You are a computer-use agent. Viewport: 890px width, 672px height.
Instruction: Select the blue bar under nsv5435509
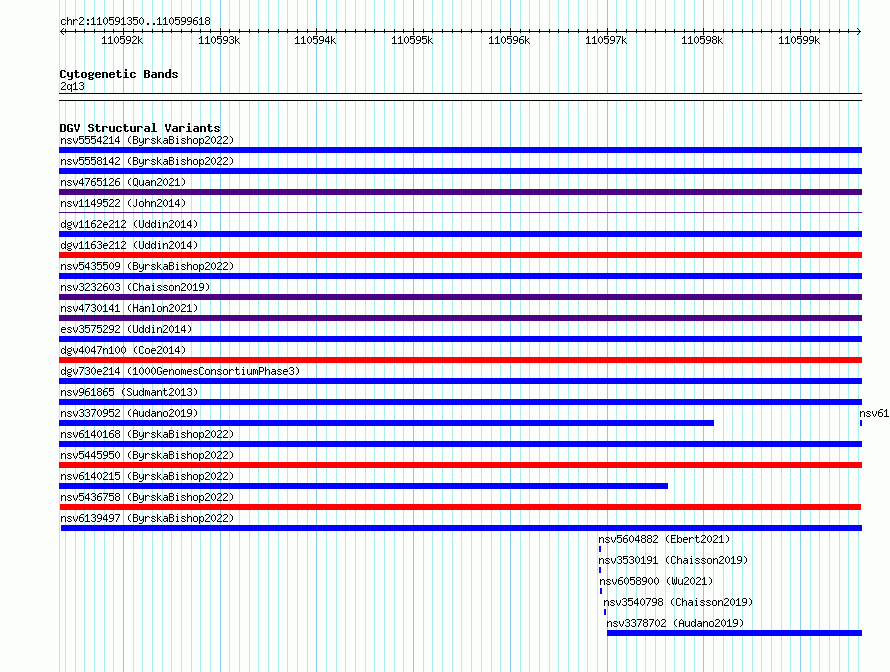pyautogui.click(x=460, y=276)
